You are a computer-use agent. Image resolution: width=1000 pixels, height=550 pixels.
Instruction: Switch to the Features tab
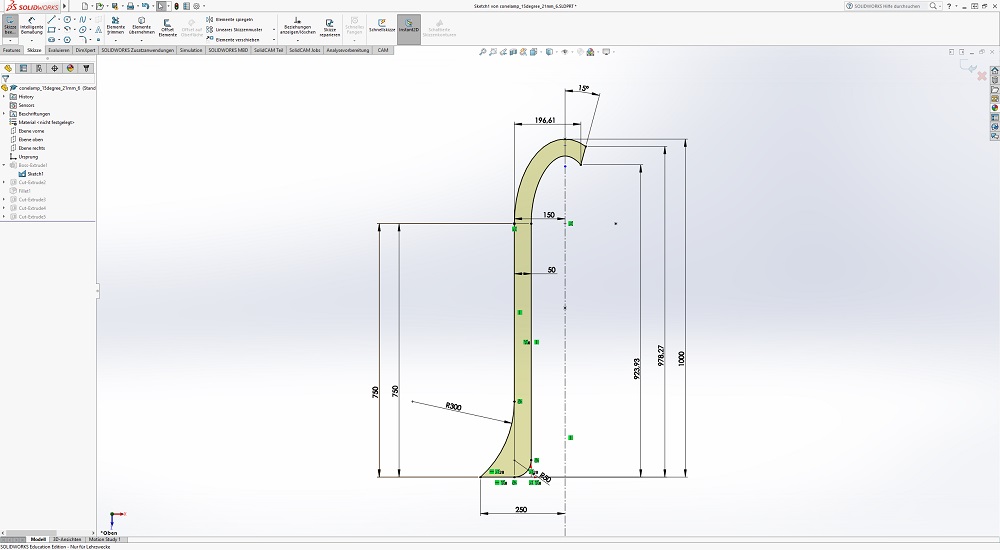click(x=11, y=50)
